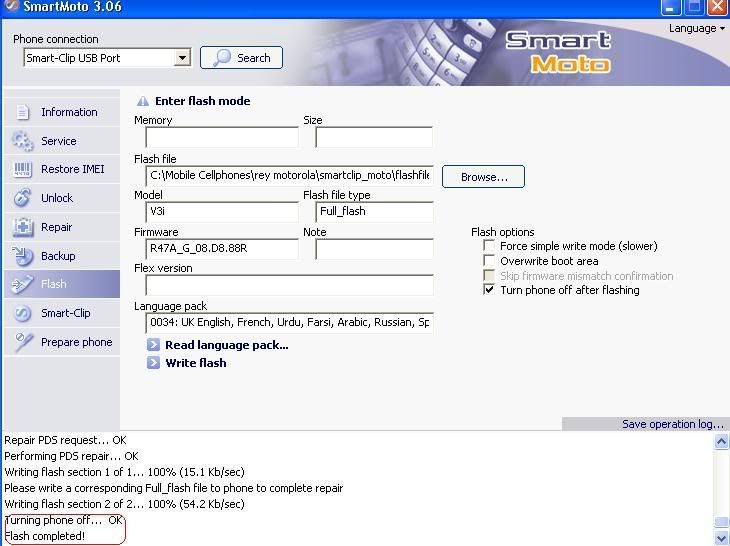Enable Force simple write mode checkbox

point(489,246)
